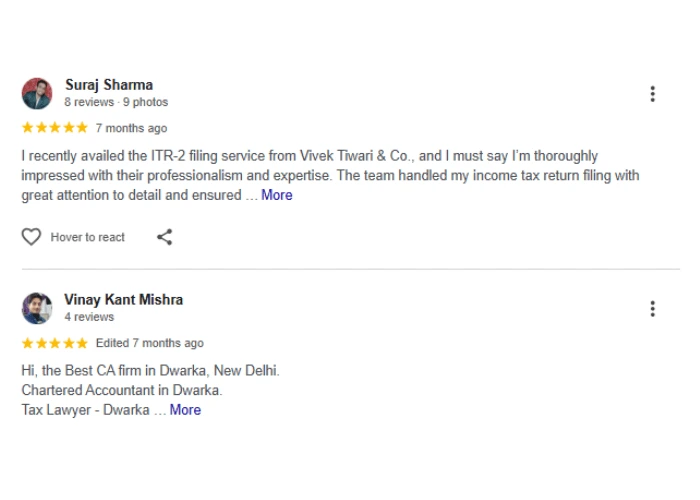Click the "Best CA firm in Dwarka" line

pyautogui.click(x=150, y=371)
